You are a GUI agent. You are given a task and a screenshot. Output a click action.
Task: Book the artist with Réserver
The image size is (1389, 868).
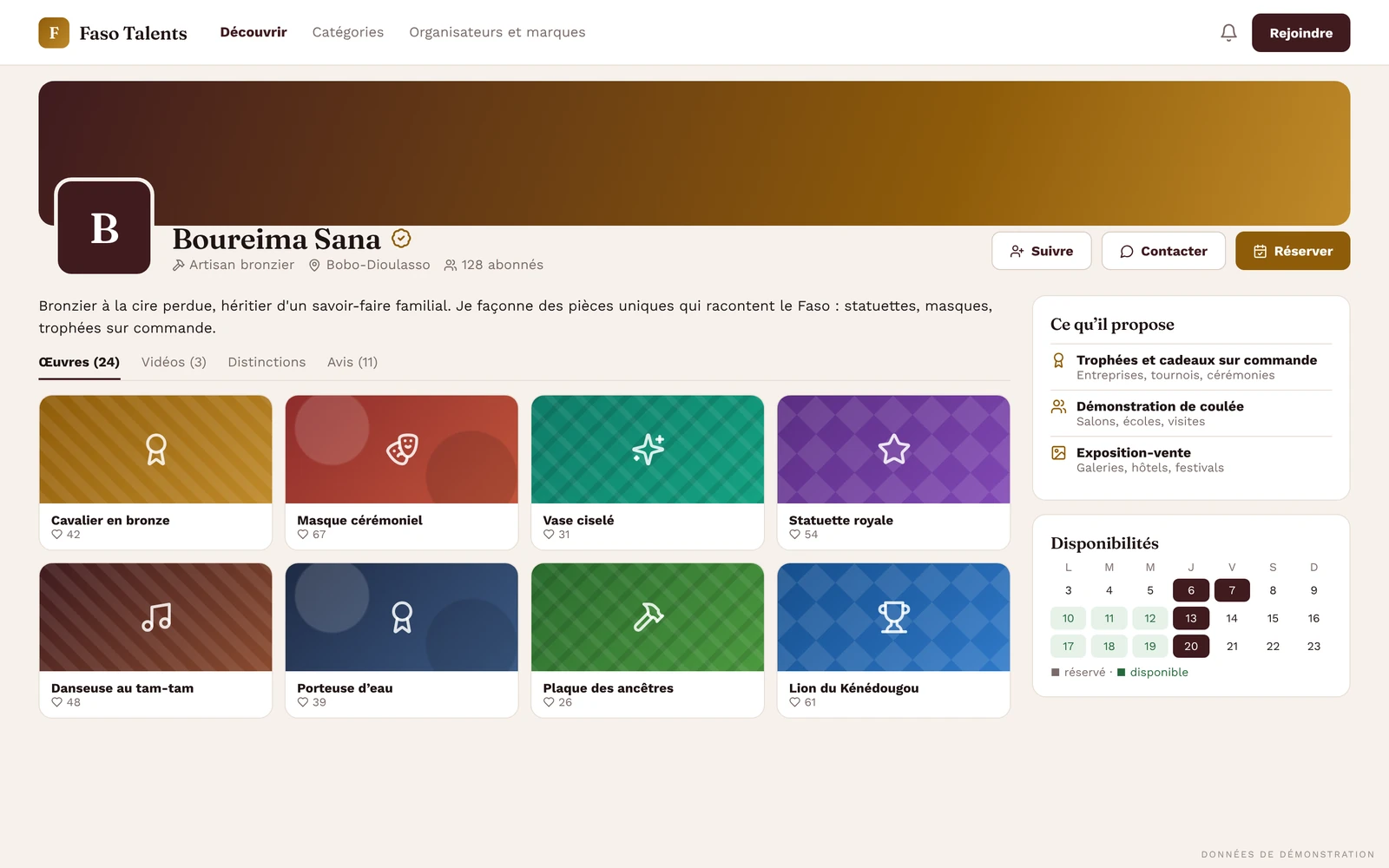(1293, 251)
